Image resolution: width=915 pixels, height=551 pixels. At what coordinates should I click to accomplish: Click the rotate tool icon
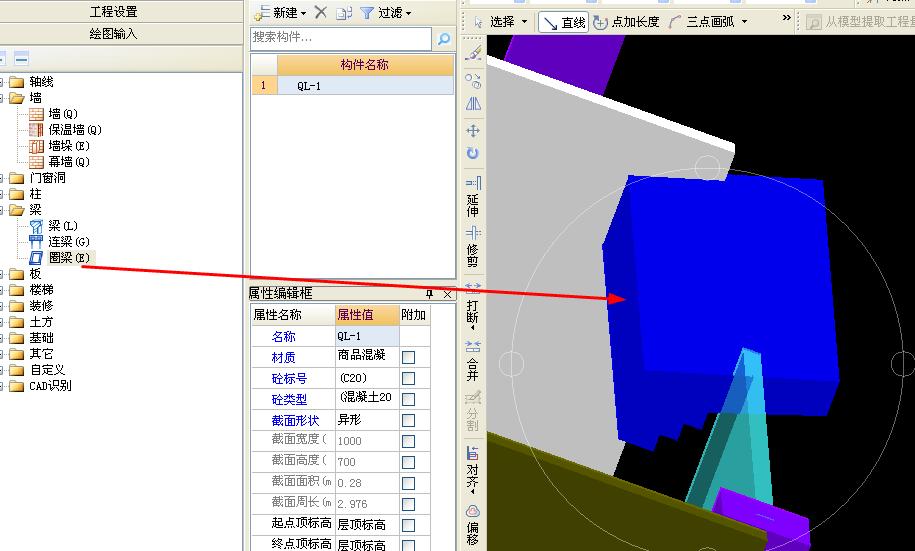pyautogui.click(x=473, y=153)
